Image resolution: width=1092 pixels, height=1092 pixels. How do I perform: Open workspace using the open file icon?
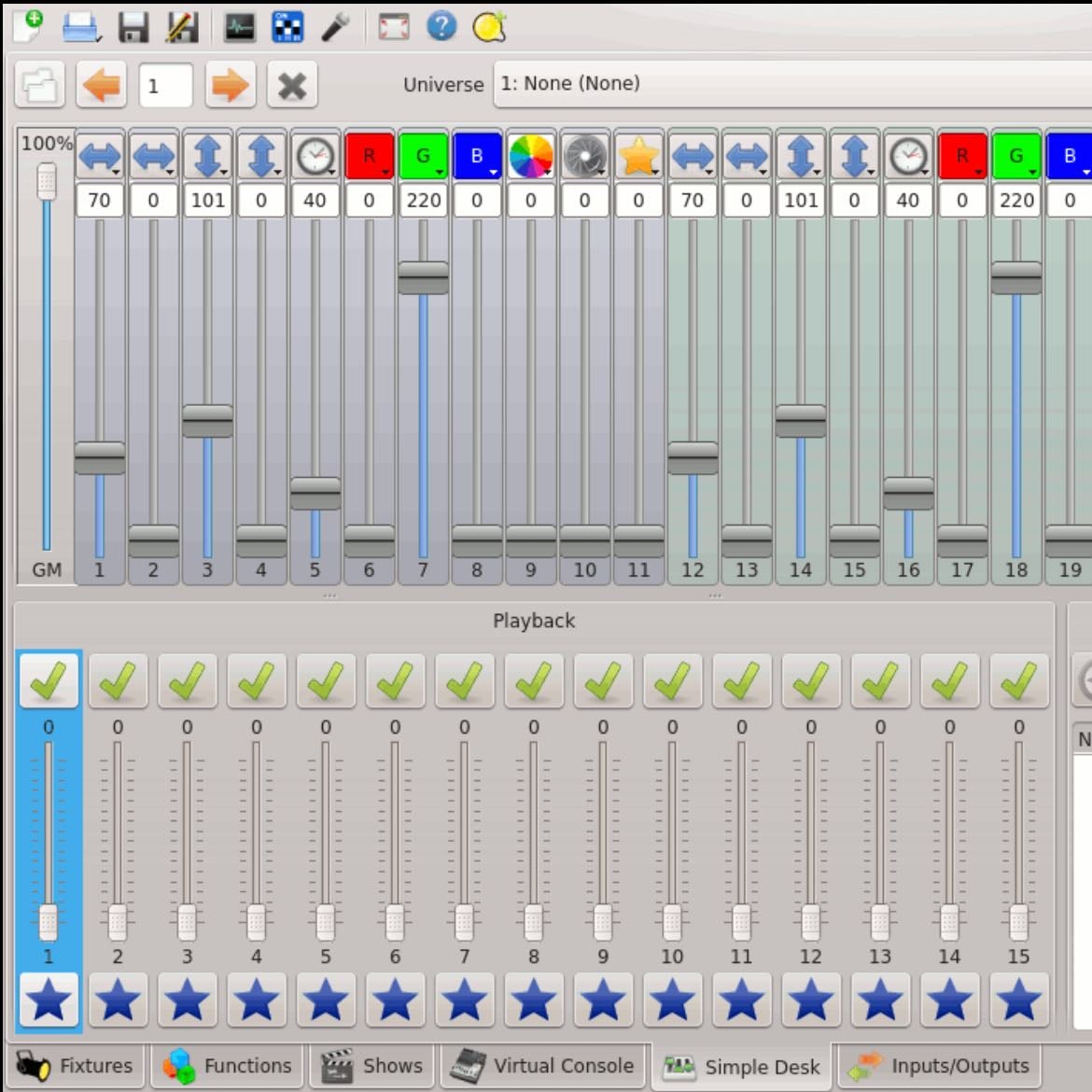click(81, 28)
